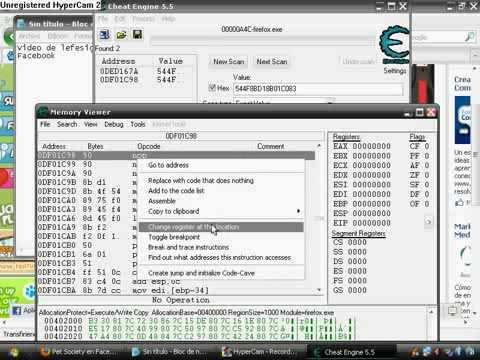Open the process list computer icon

pos(105,35)
